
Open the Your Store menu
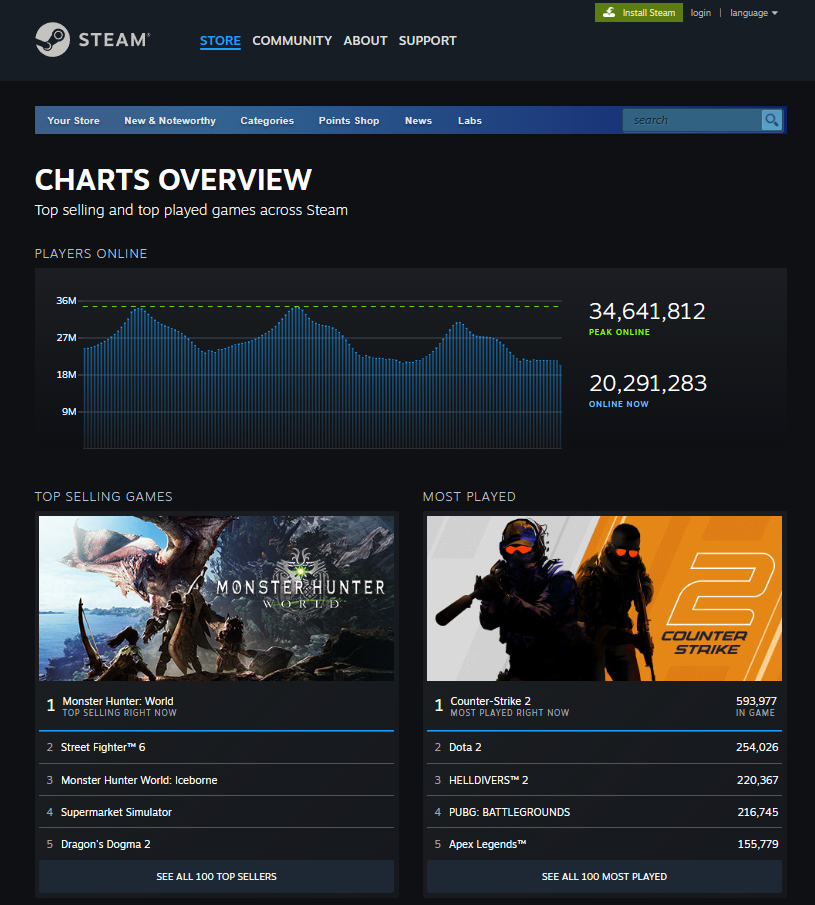click(x=73, y=121)
